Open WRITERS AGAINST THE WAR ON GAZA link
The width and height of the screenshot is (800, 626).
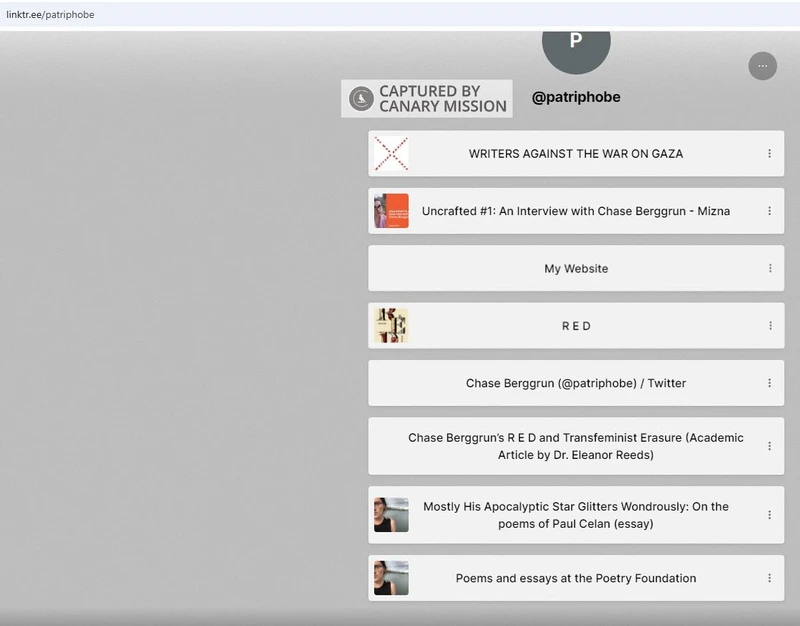[575, 154]
